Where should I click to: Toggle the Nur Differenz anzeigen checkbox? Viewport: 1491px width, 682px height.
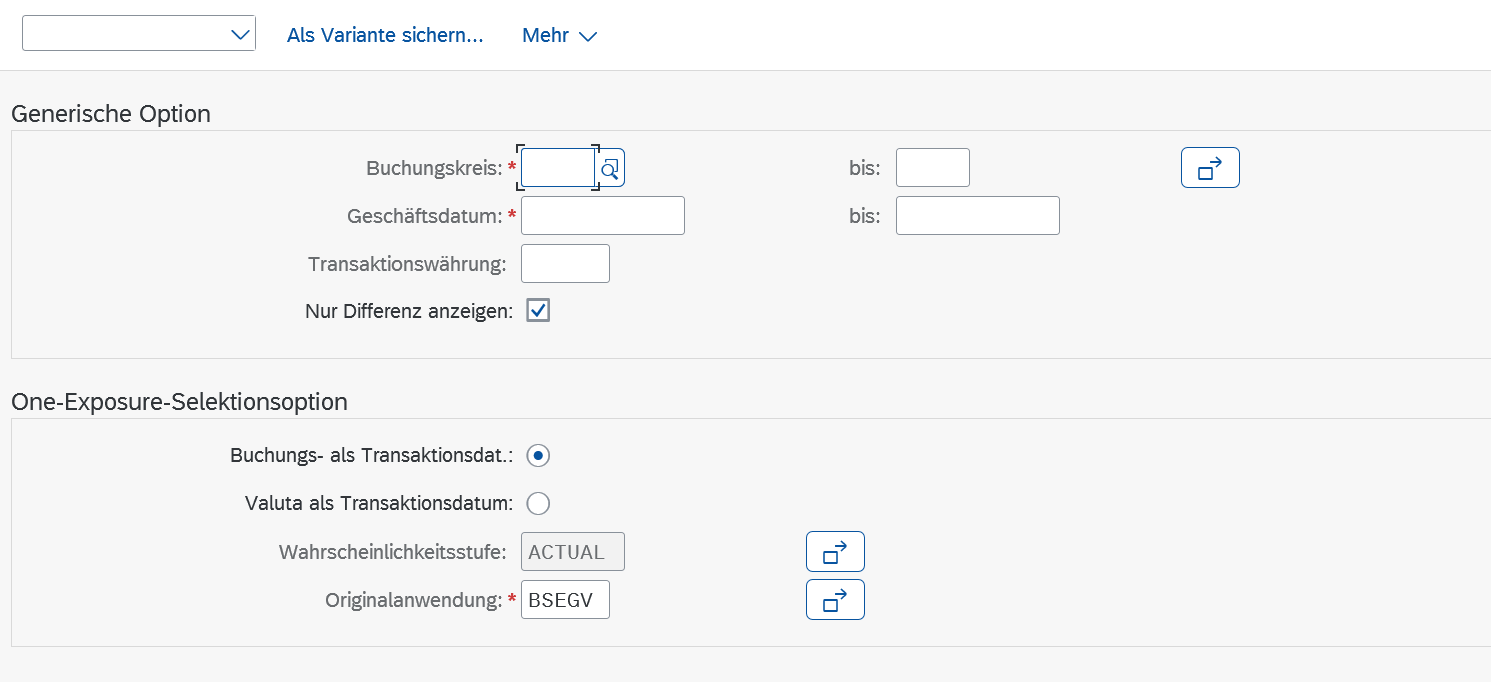538,311
